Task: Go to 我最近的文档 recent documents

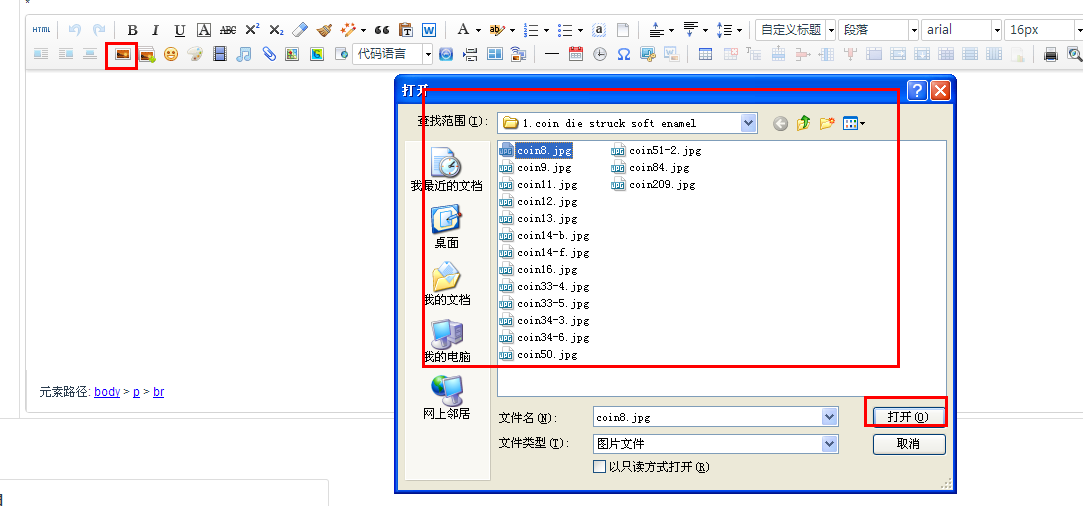Action: (x=446, y=170)
